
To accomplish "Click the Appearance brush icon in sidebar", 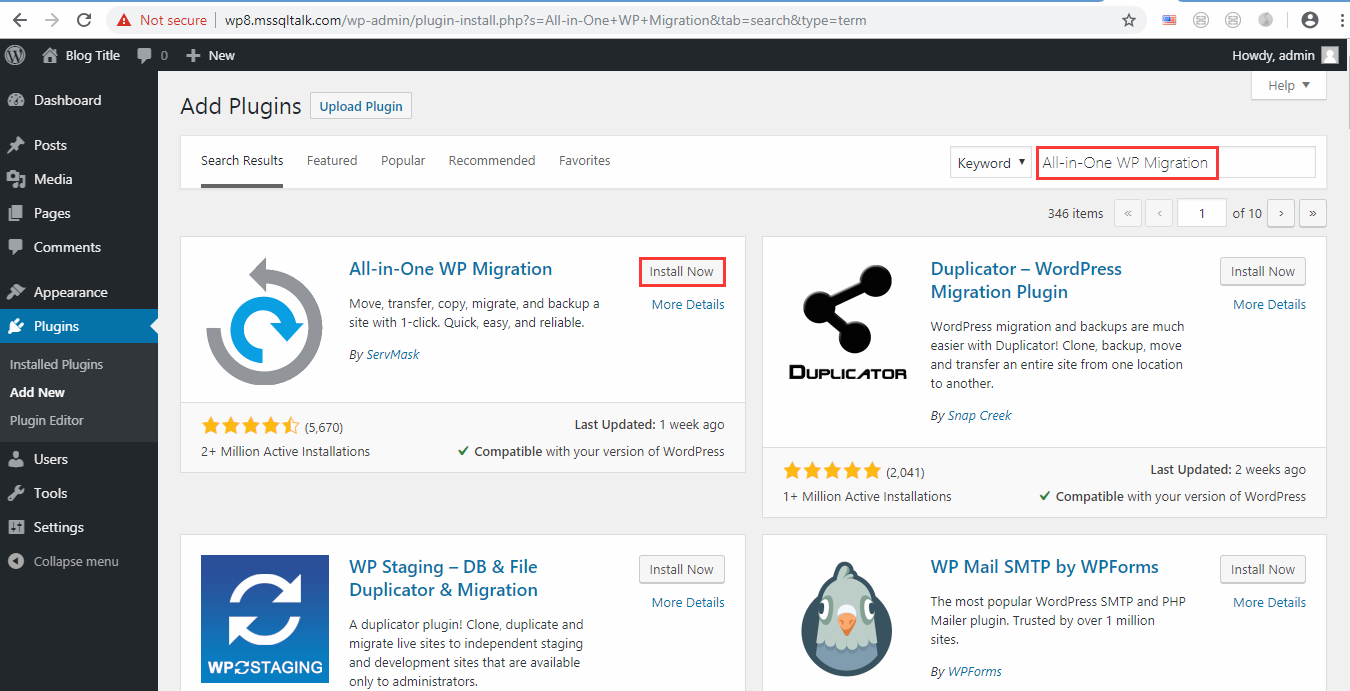I will click(x=16, y=292).
